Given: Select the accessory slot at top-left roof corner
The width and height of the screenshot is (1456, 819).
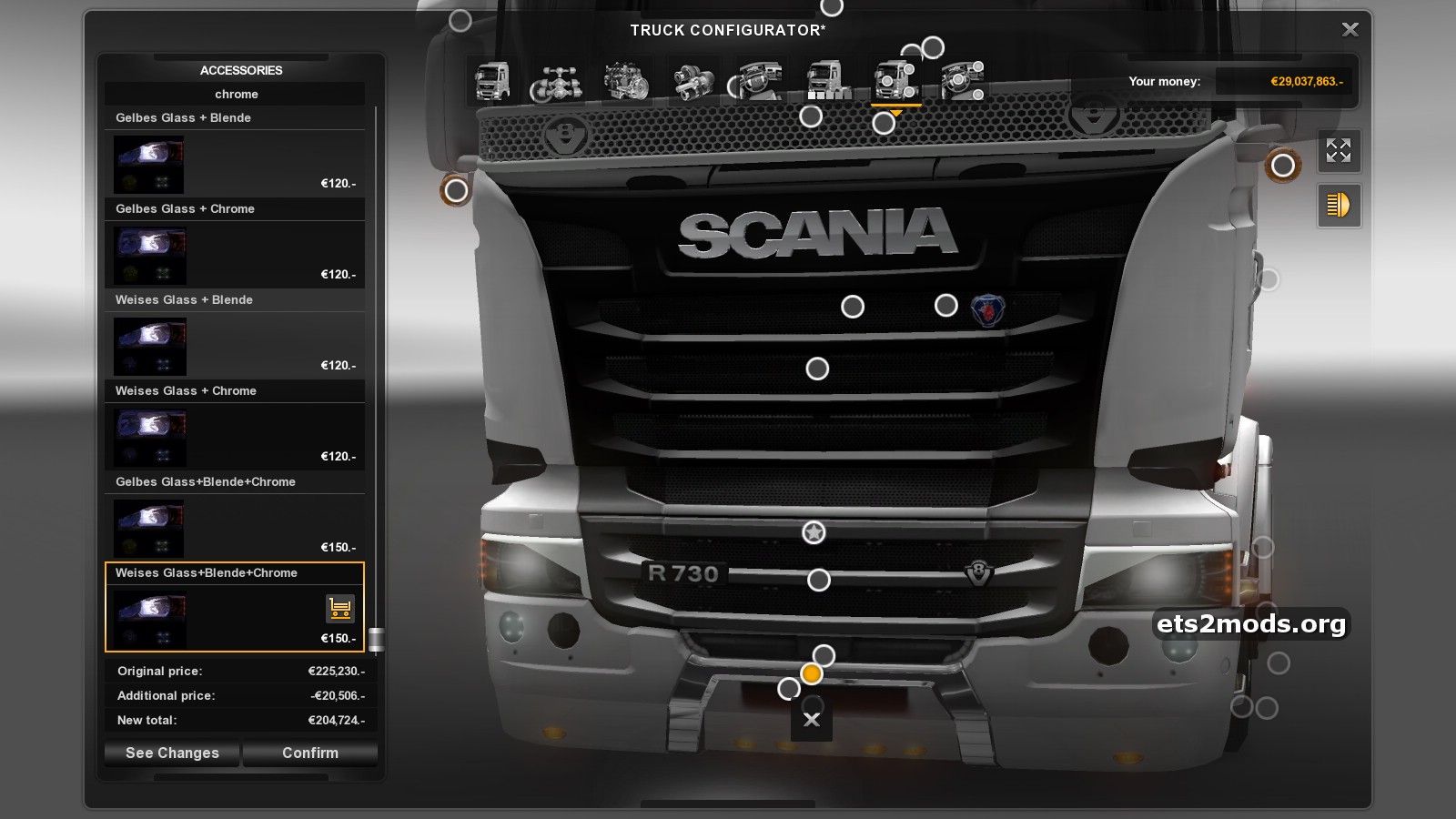Looking at the screenshot, I should (x=460, y=20).
